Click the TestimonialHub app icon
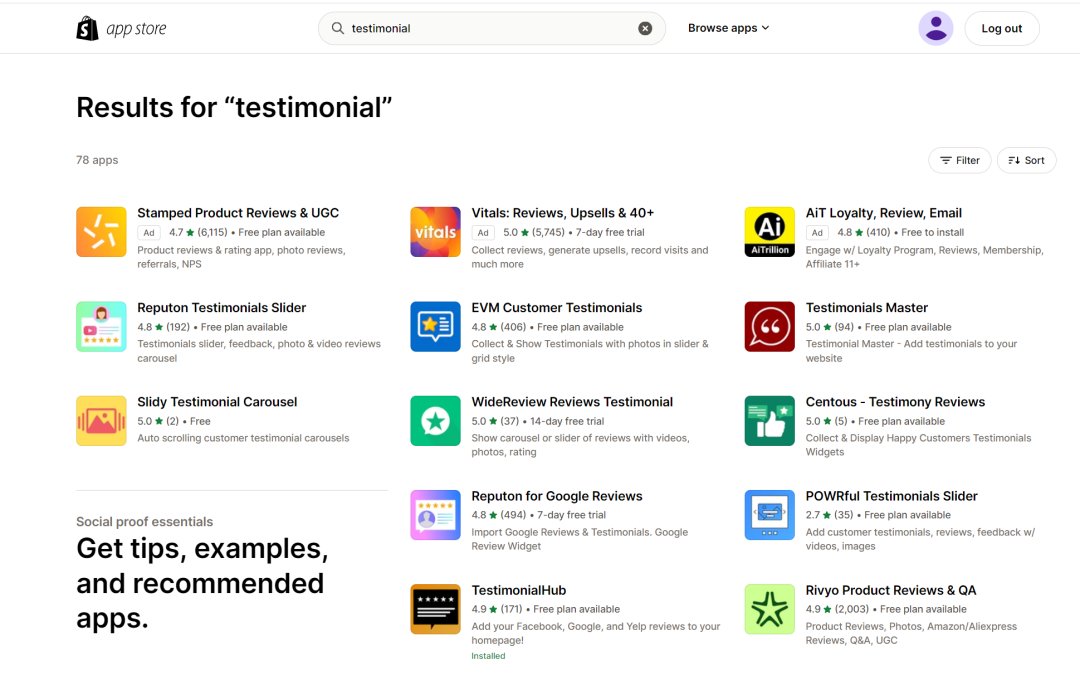The width and height of the screenshot is (1080, 675). click(435, 610)
